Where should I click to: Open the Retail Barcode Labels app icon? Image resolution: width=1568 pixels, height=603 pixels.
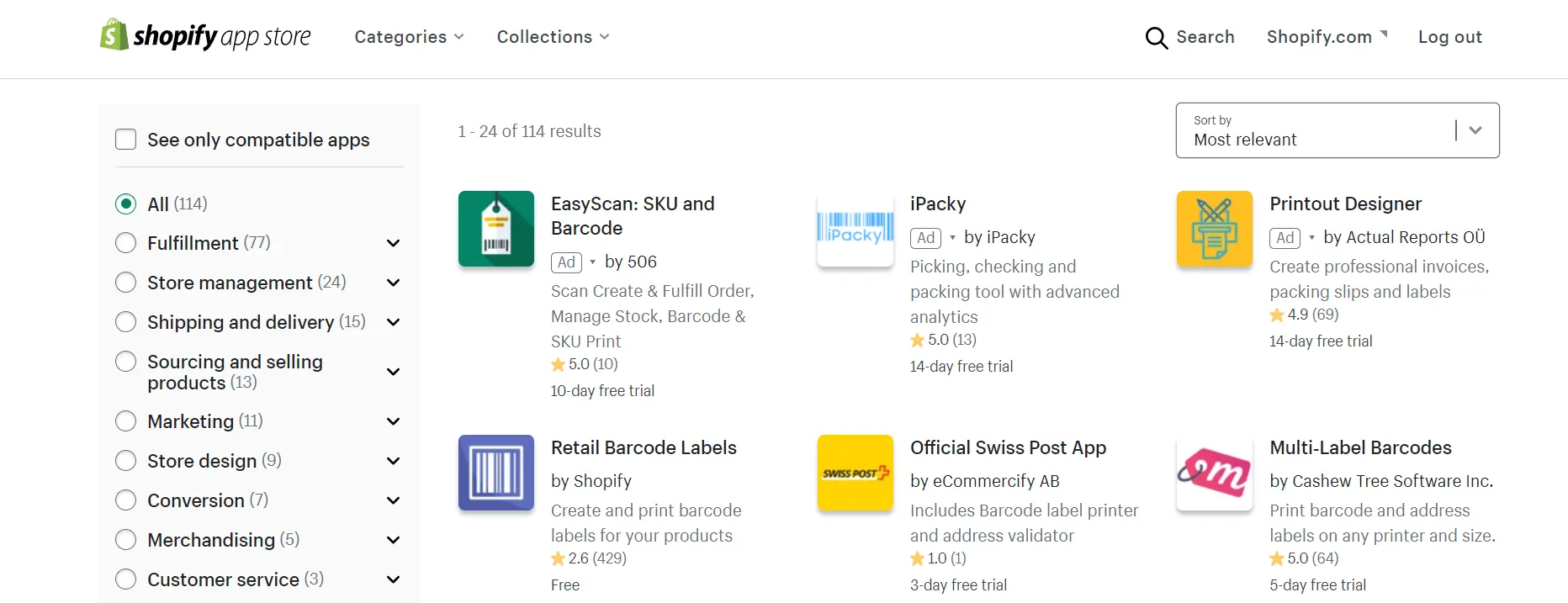496,473
